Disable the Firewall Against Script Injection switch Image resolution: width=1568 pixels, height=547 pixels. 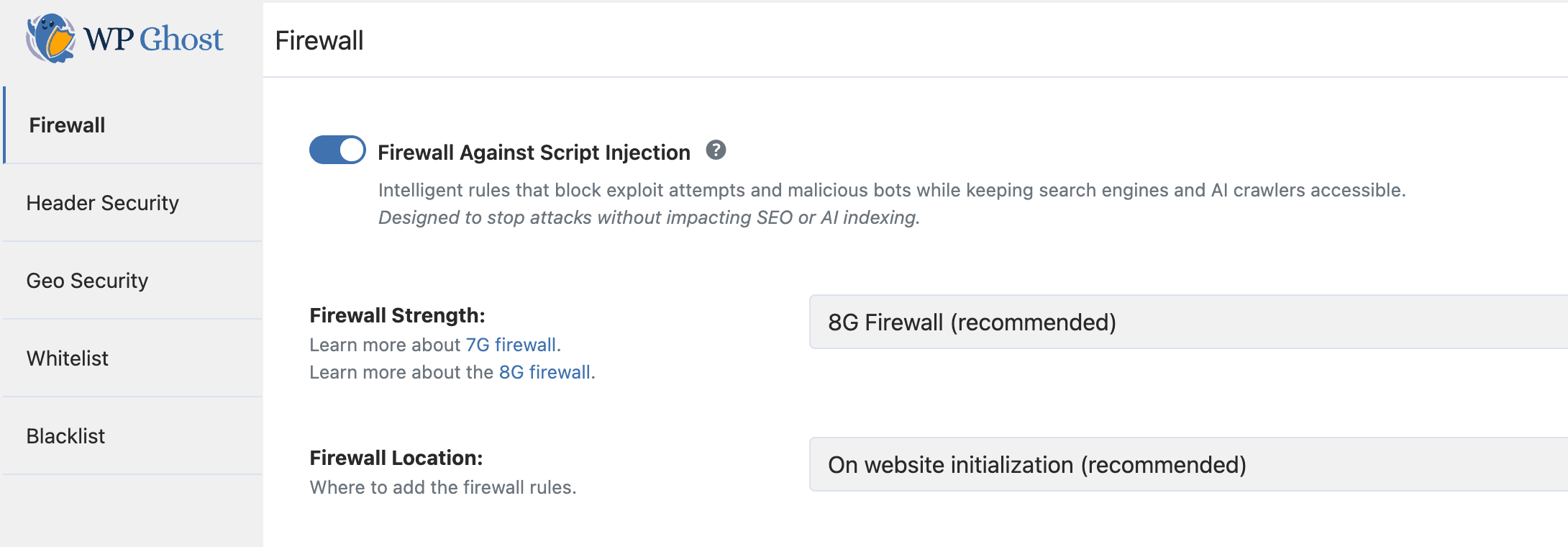[337, 150]
